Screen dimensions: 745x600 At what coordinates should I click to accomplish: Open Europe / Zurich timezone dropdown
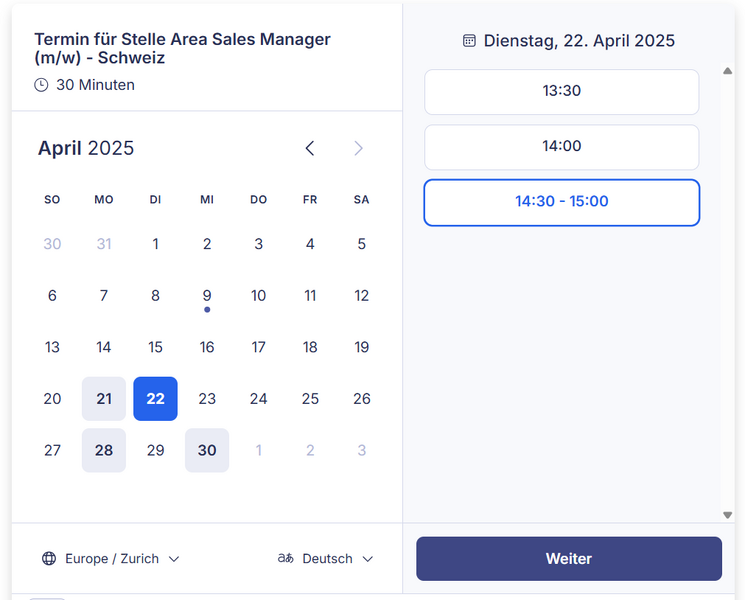click(x=111, y=559)
